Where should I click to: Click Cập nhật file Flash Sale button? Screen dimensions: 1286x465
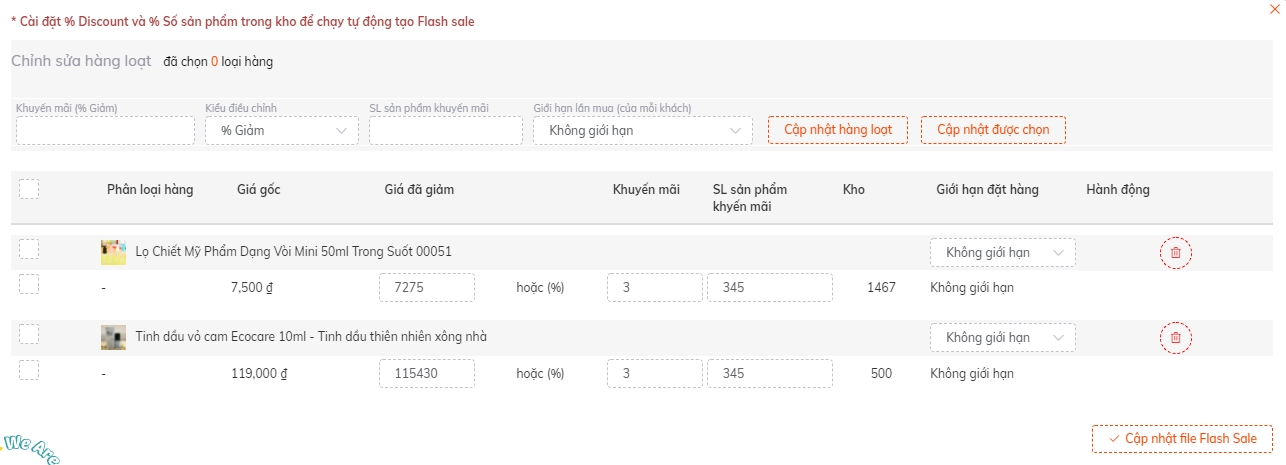[x=1182, y=439]
